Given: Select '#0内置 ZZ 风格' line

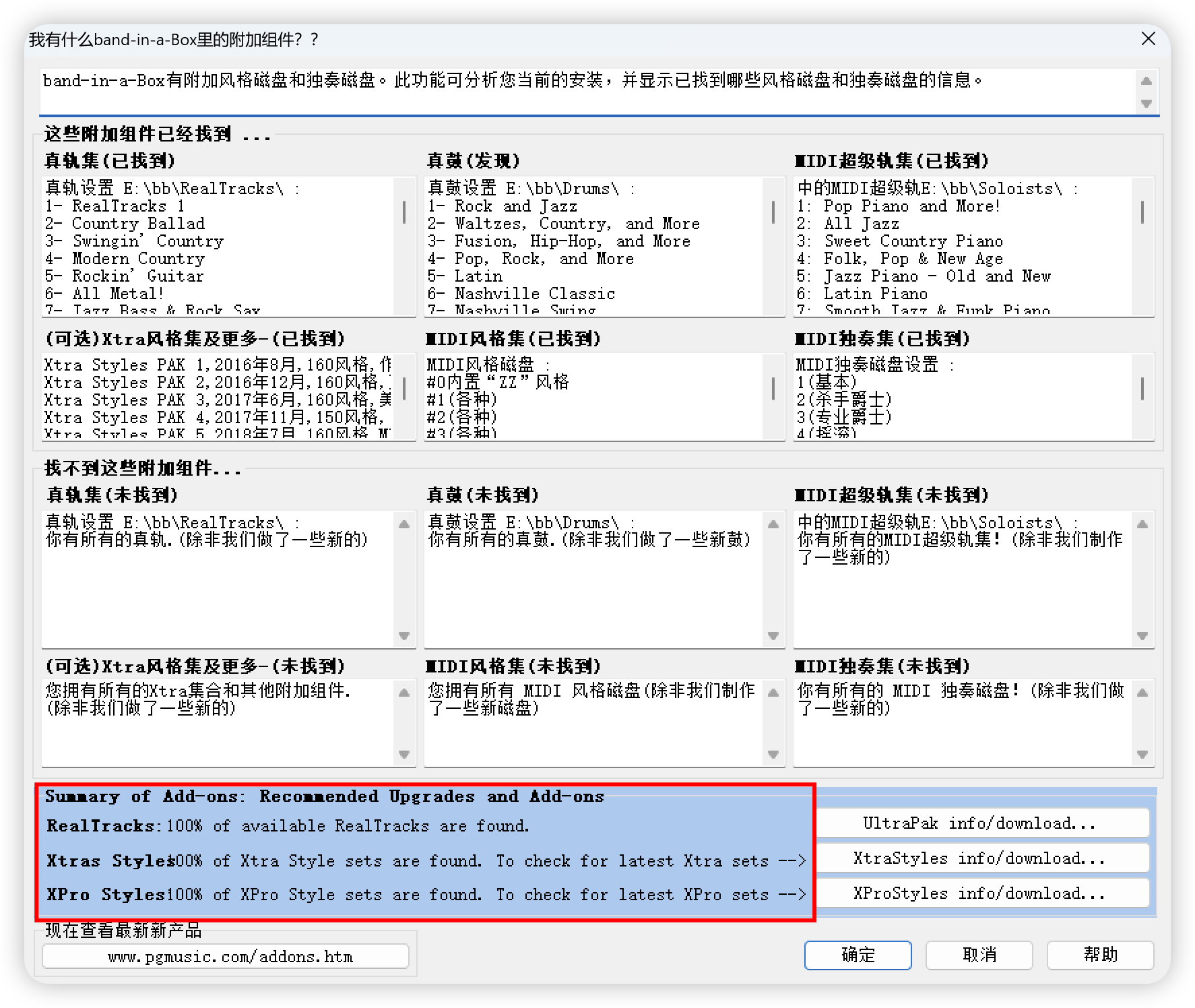Looking at the screenshot, I should pos(498,383).
